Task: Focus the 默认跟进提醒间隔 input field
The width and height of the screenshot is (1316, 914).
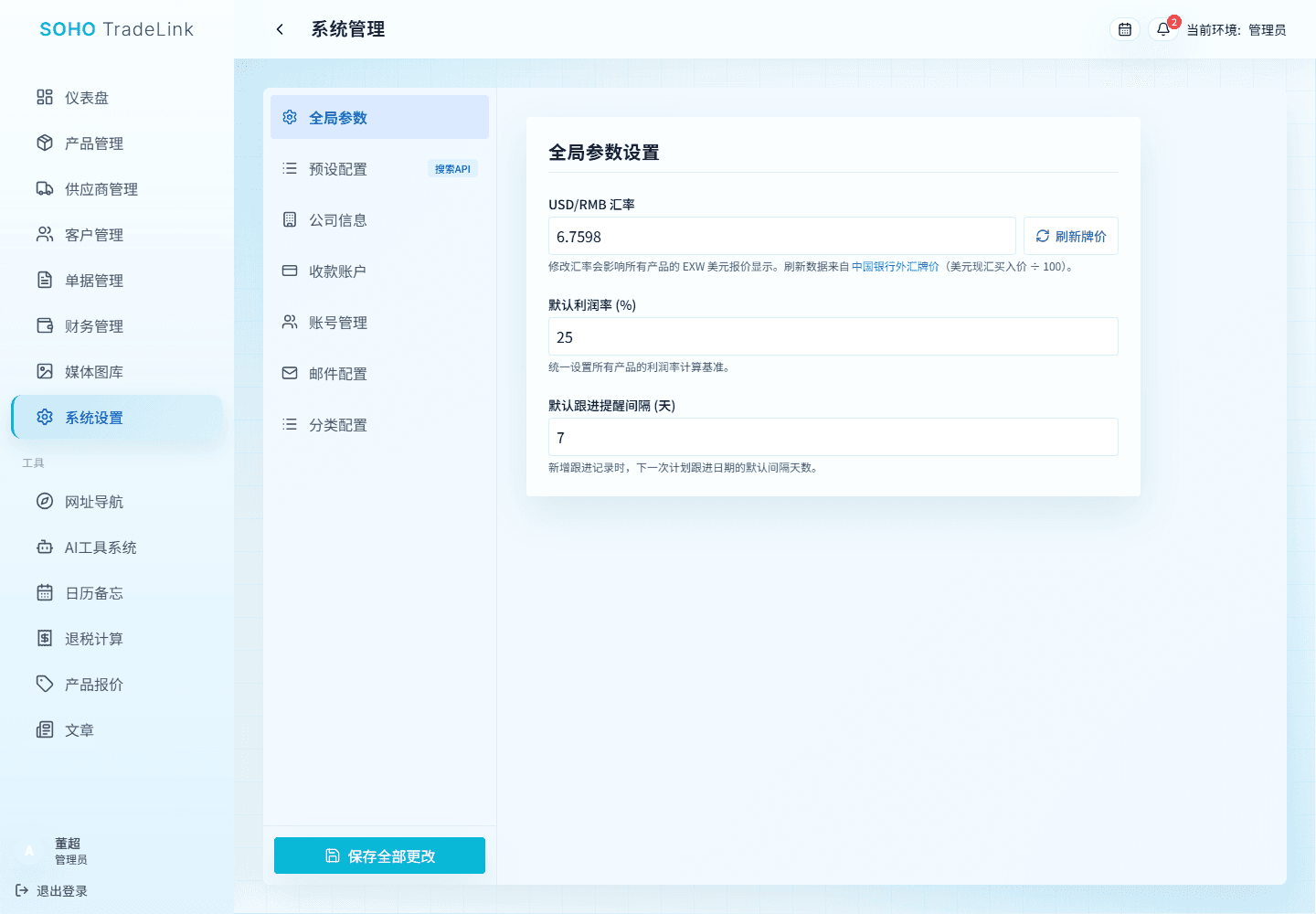Action: click(x=833, y=437)
